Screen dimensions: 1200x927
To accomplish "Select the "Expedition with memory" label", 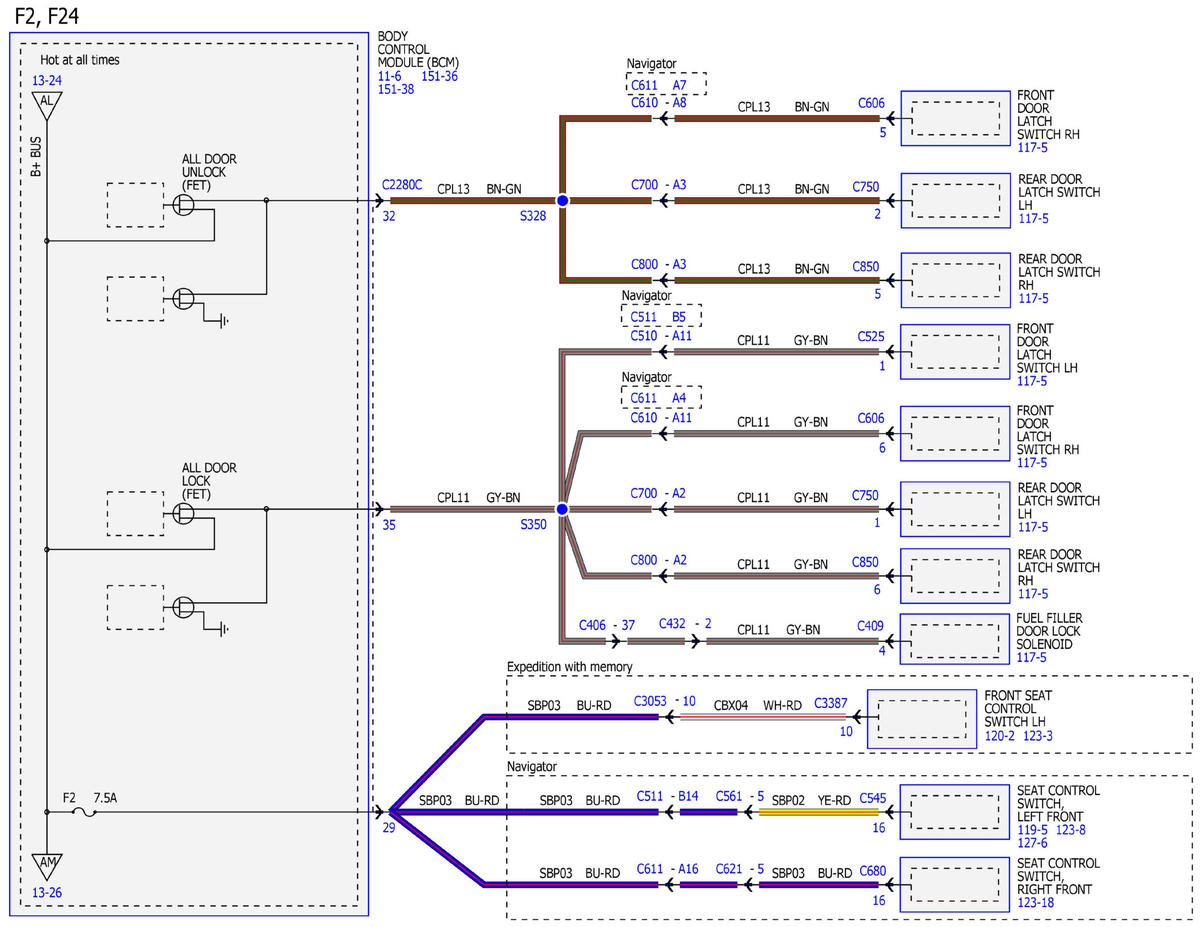I will (570, 667).
